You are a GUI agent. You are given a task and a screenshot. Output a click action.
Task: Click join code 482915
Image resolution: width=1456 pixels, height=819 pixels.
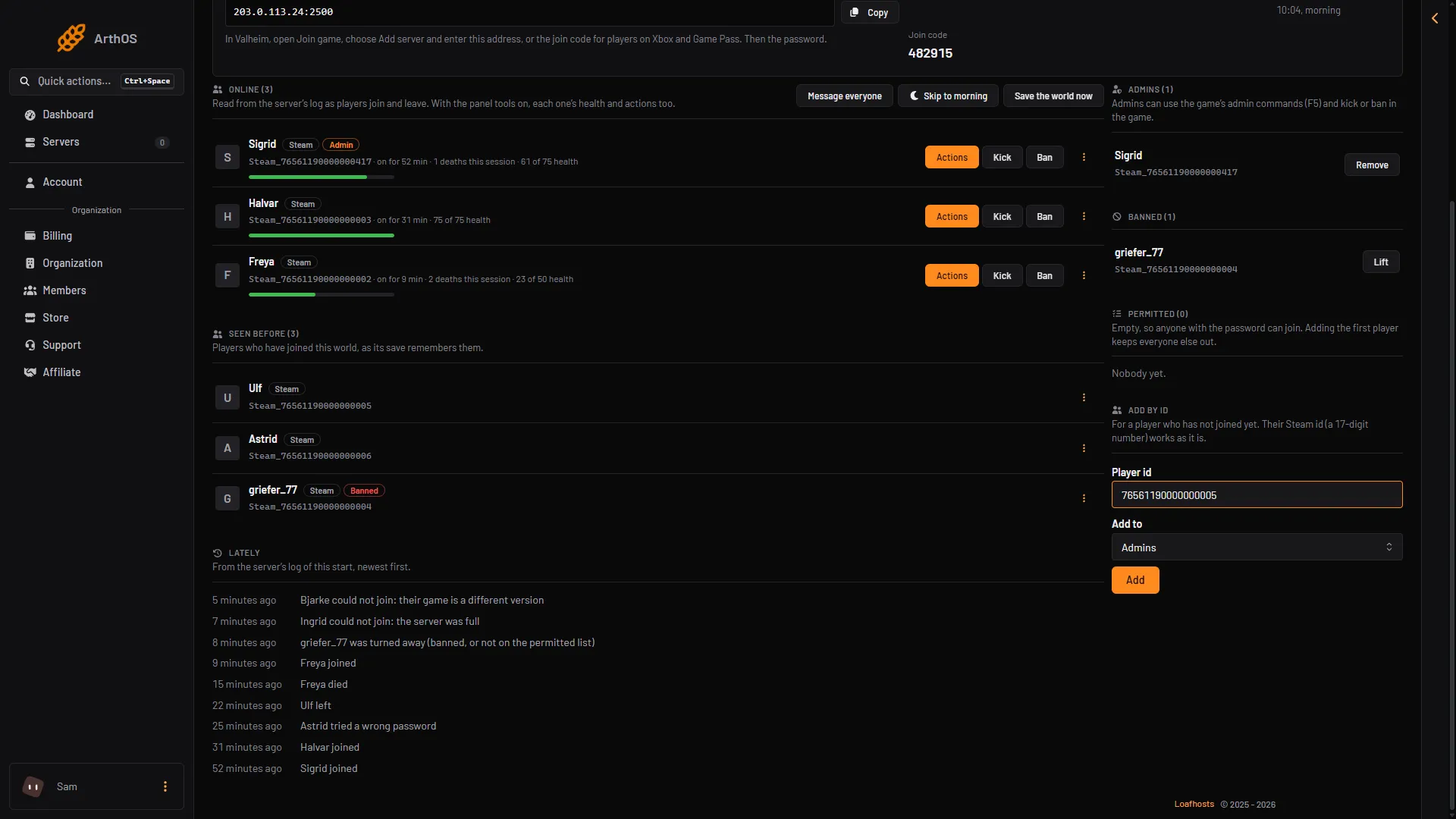coord(930,54)
